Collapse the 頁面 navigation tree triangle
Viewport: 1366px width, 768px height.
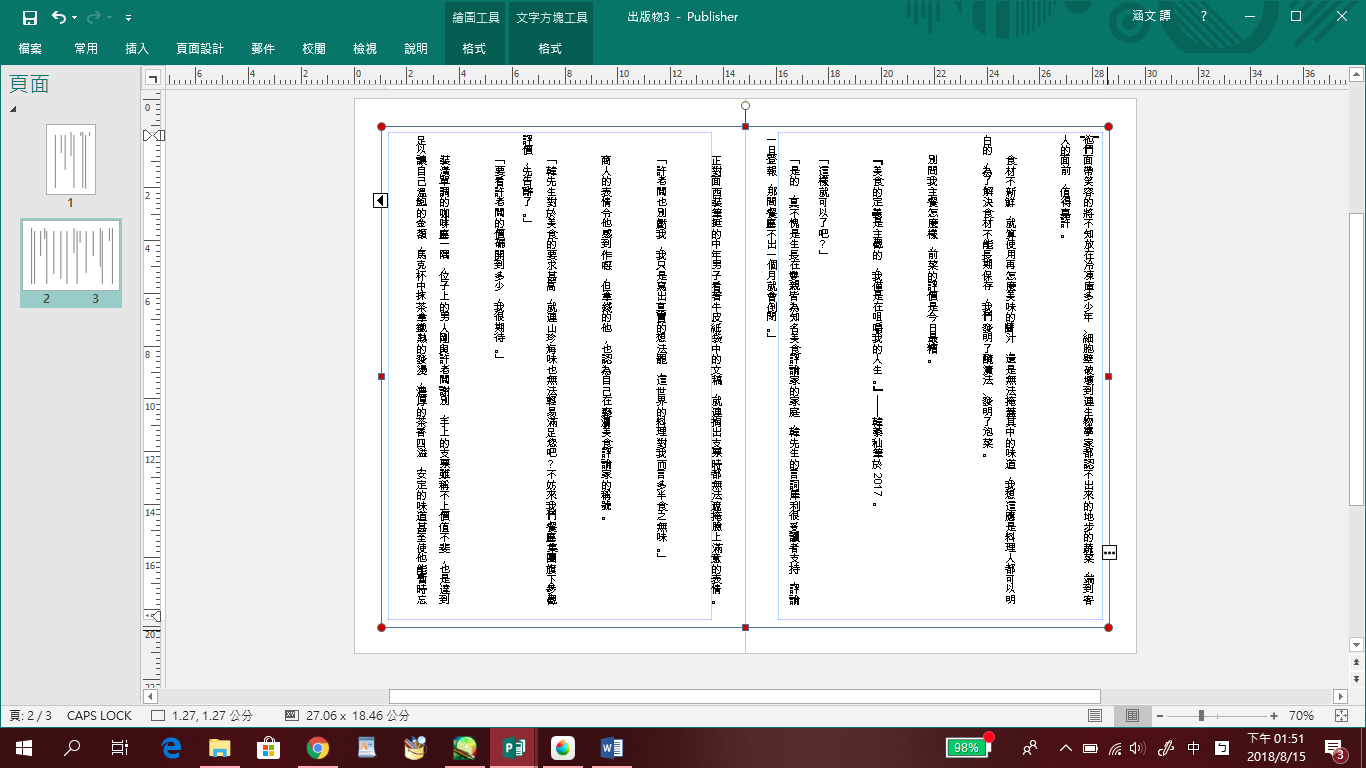(x=14, y=108)
